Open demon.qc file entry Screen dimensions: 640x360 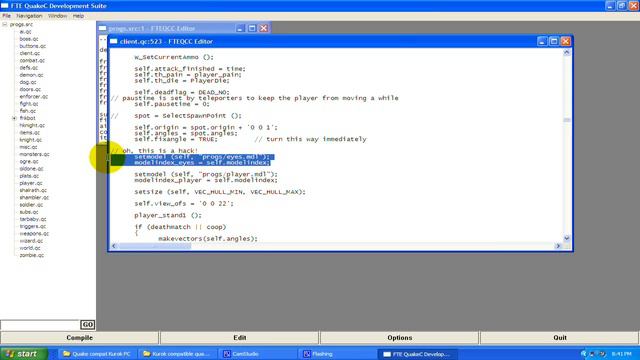coord(31,75)
